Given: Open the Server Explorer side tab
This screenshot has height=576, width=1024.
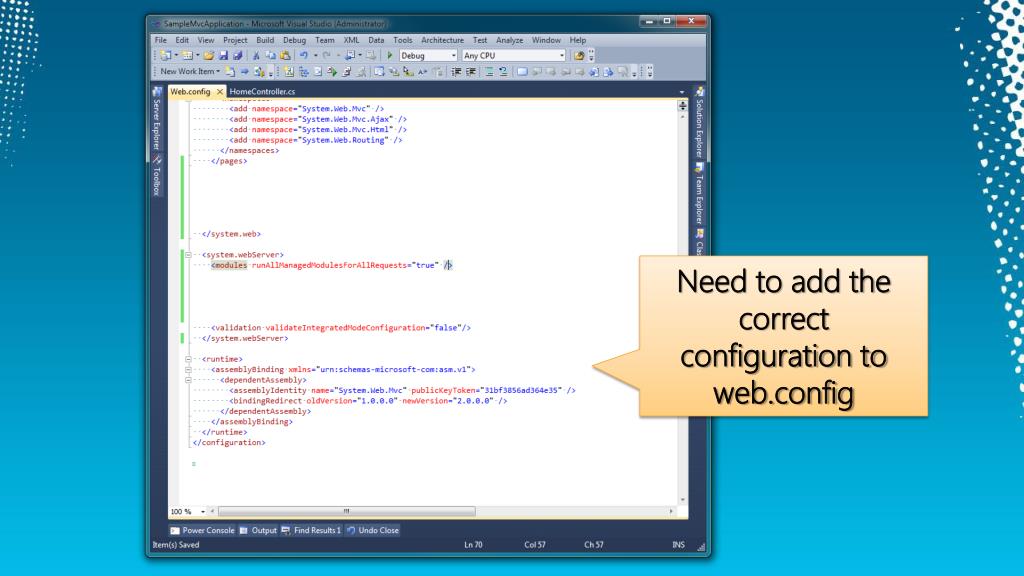Looking at the screenshot, I should click(157, 118).
